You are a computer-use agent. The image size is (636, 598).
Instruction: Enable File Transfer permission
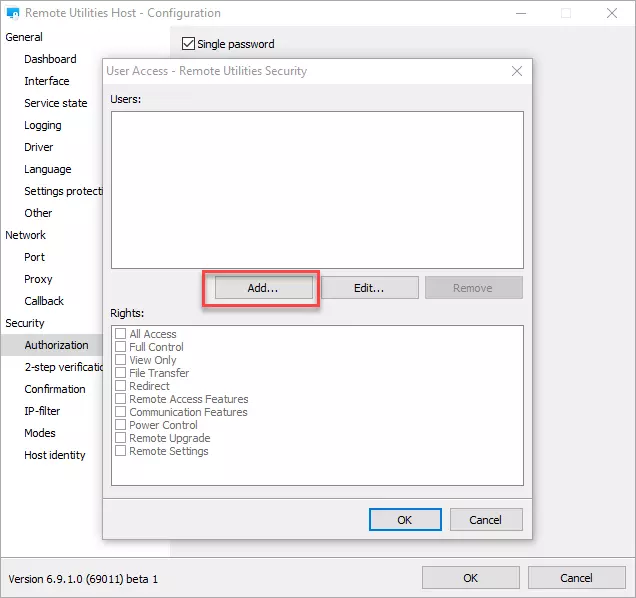pos(121,373)
